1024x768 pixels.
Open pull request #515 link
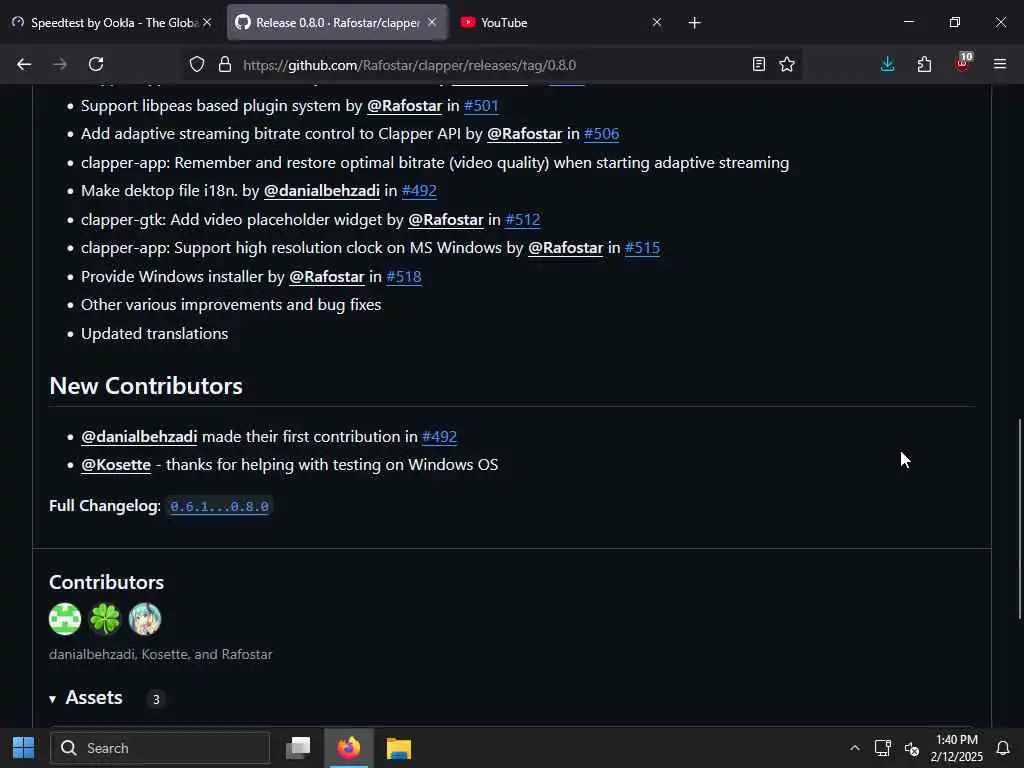pyautogui.click(x=642, y=248)
